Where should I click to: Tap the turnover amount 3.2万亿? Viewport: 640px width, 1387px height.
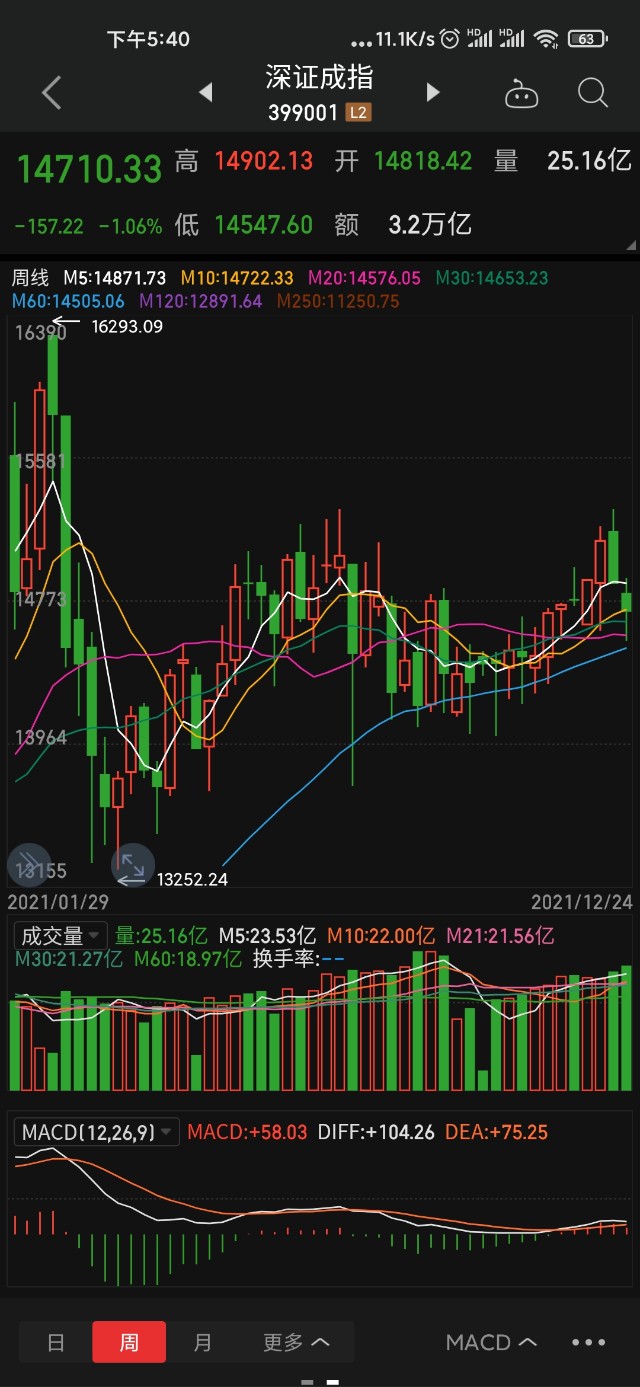point(430,224)
